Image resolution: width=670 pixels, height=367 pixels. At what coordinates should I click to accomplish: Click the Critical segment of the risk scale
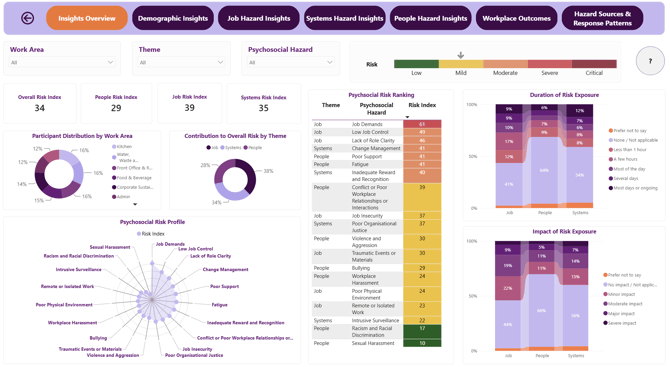tap(594, 64)
